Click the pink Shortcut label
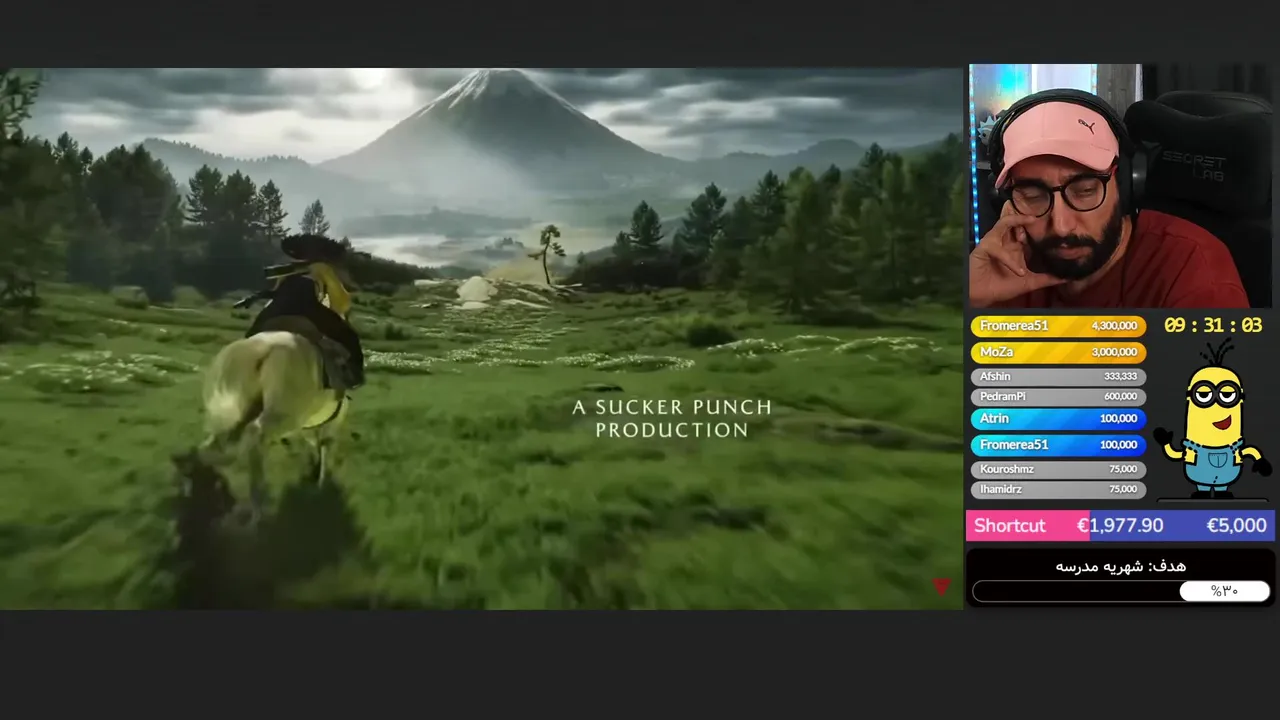The image size is (1280, 720). pos(1010,526)
